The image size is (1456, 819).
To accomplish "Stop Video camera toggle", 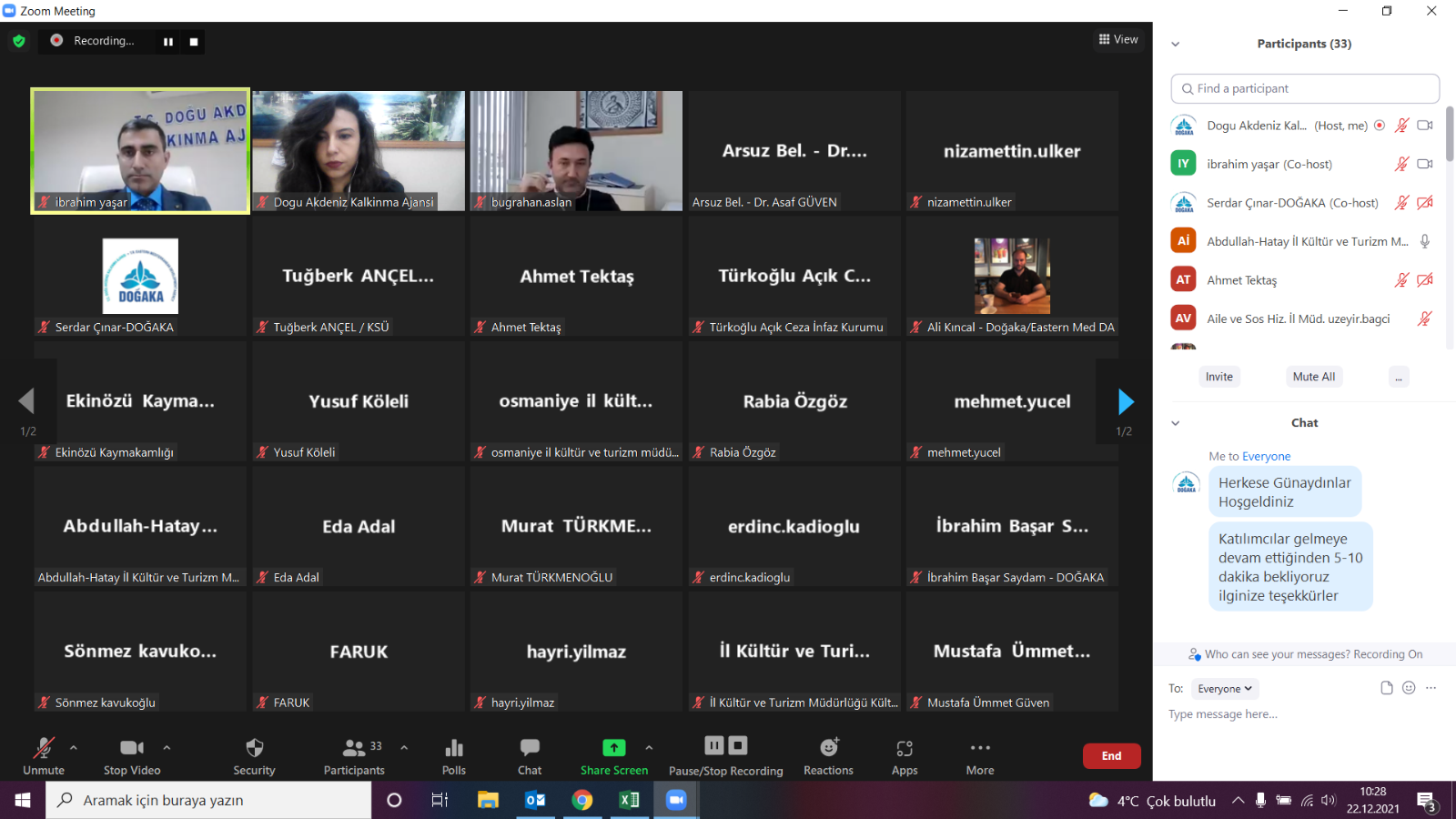I will click(132, 755).
